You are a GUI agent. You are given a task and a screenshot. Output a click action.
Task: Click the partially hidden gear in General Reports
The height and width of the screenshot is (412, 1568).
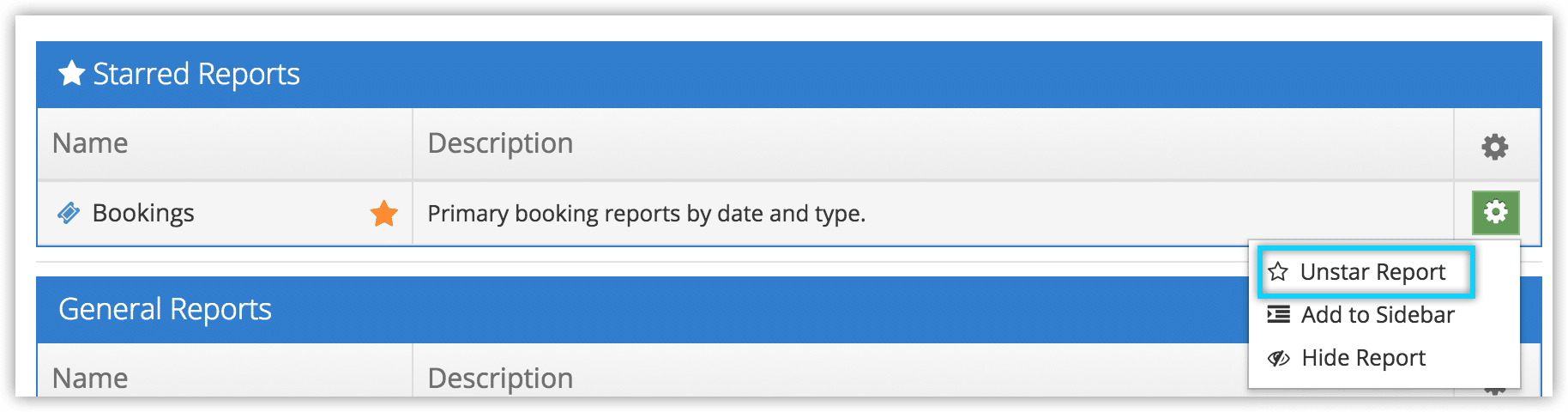point(1495,391)
